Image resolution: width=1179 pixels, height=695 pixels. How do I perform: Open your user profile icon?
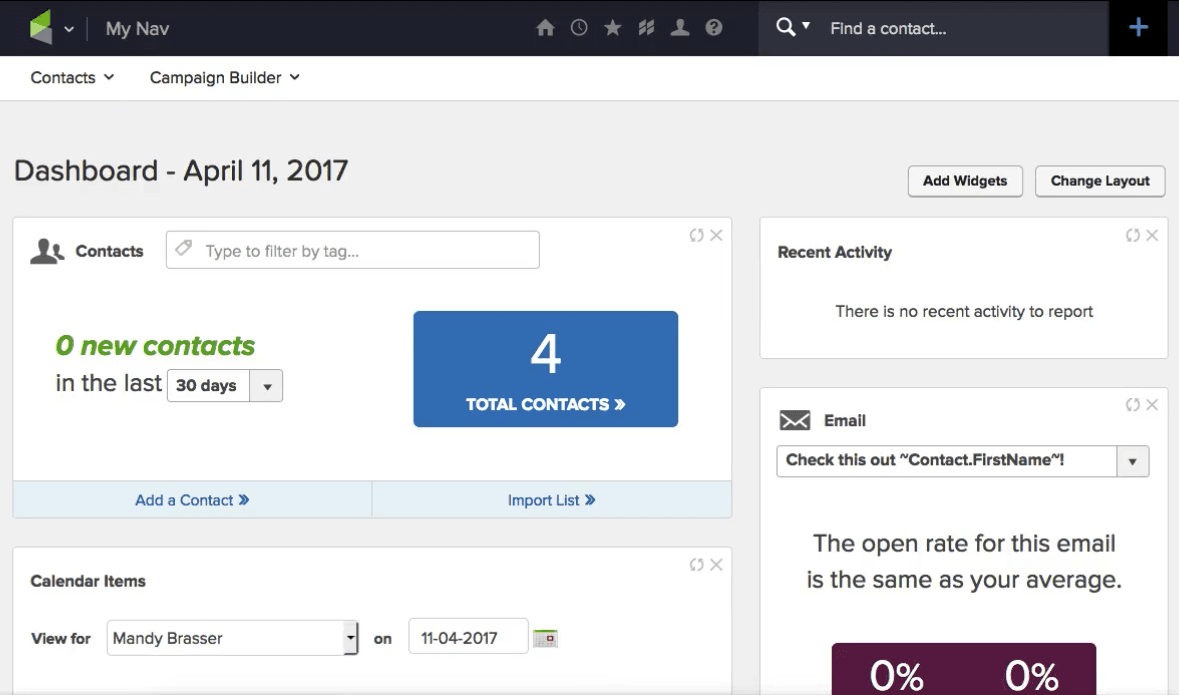tap(679, 28)
